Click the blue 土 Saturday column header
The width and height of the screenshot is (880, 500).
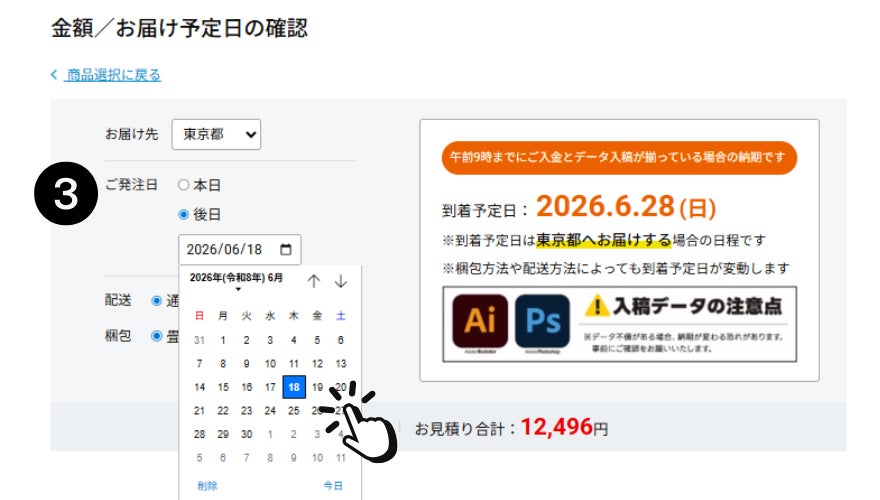click(341, 316)
